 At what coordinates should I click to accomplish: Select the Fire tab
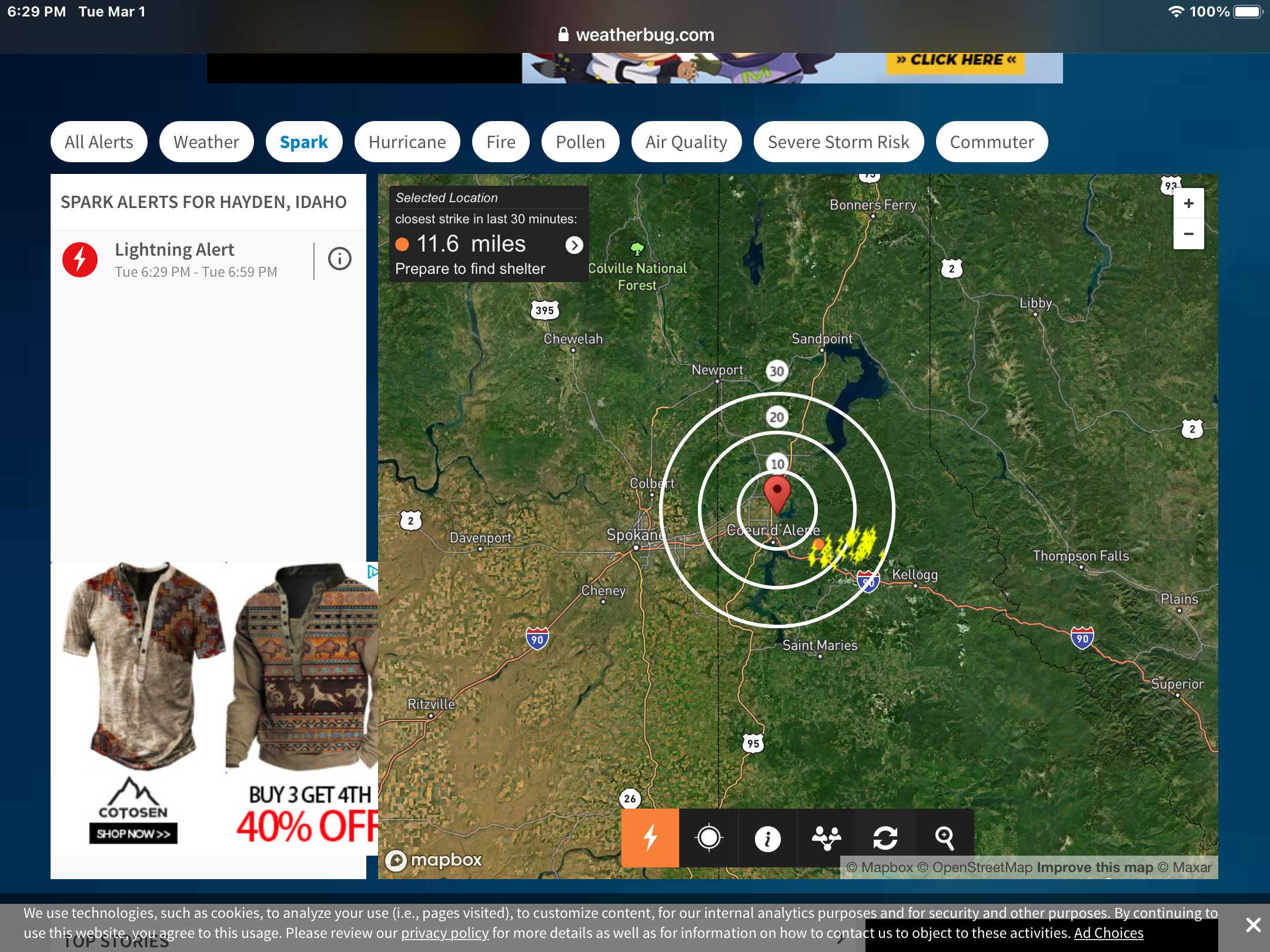[x=501, y=142]
